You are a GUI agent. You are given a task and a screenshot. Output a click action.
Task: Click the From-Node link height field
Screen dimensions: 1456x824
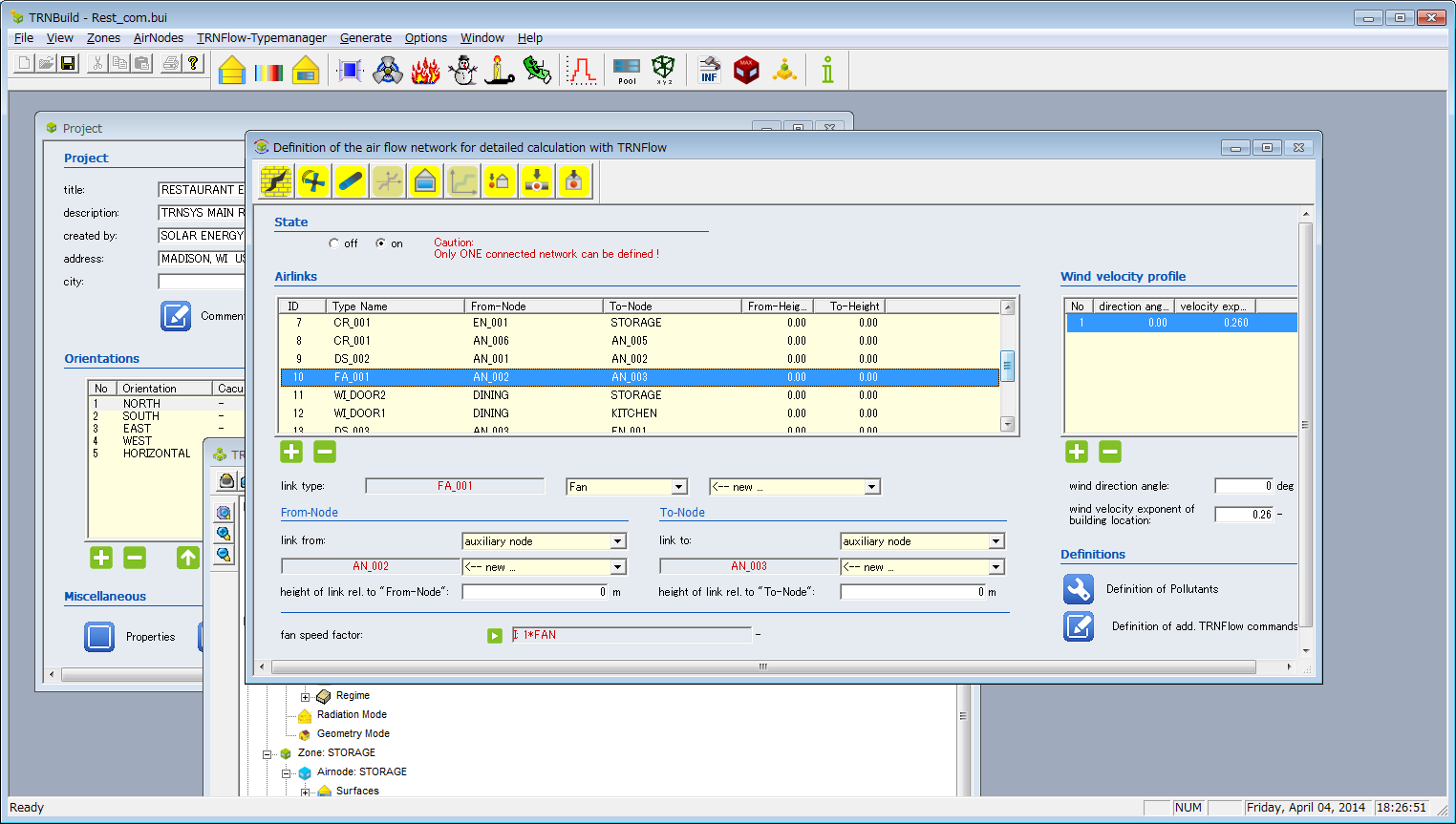[535, 592]
